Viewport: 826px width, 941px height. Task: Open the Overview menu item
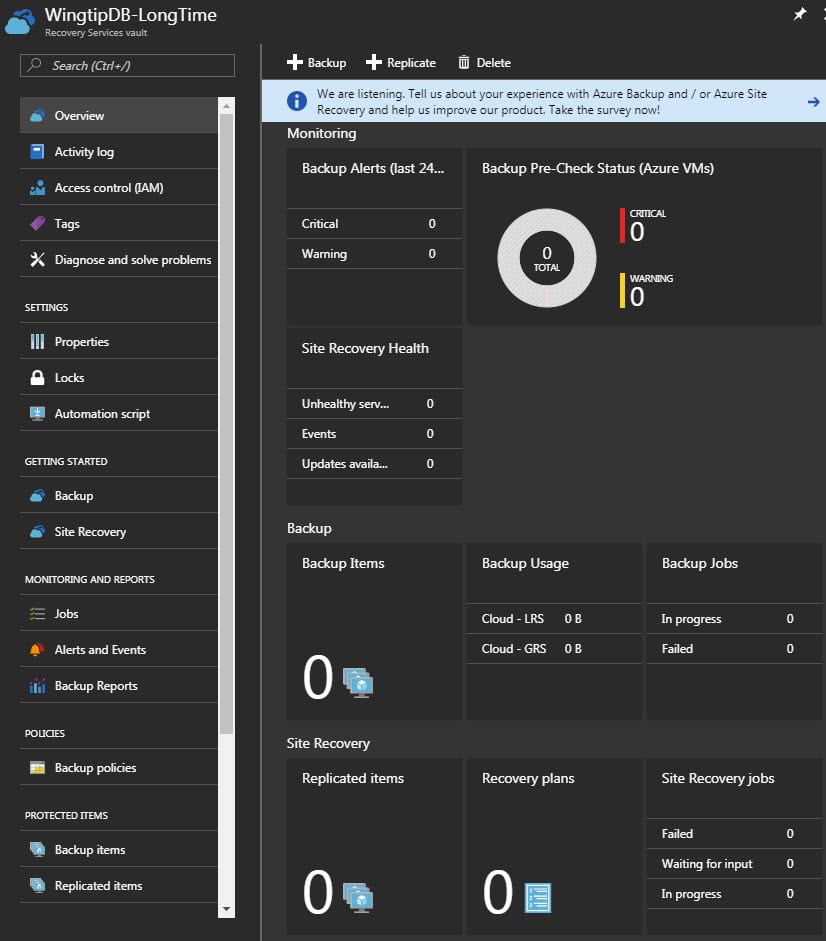[119, 115]
